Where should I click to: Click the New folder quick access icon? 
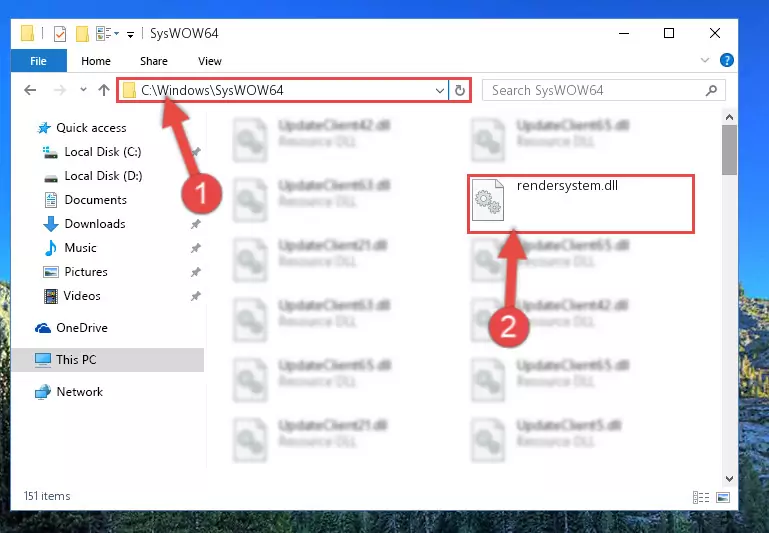click(x=82, y=33)
